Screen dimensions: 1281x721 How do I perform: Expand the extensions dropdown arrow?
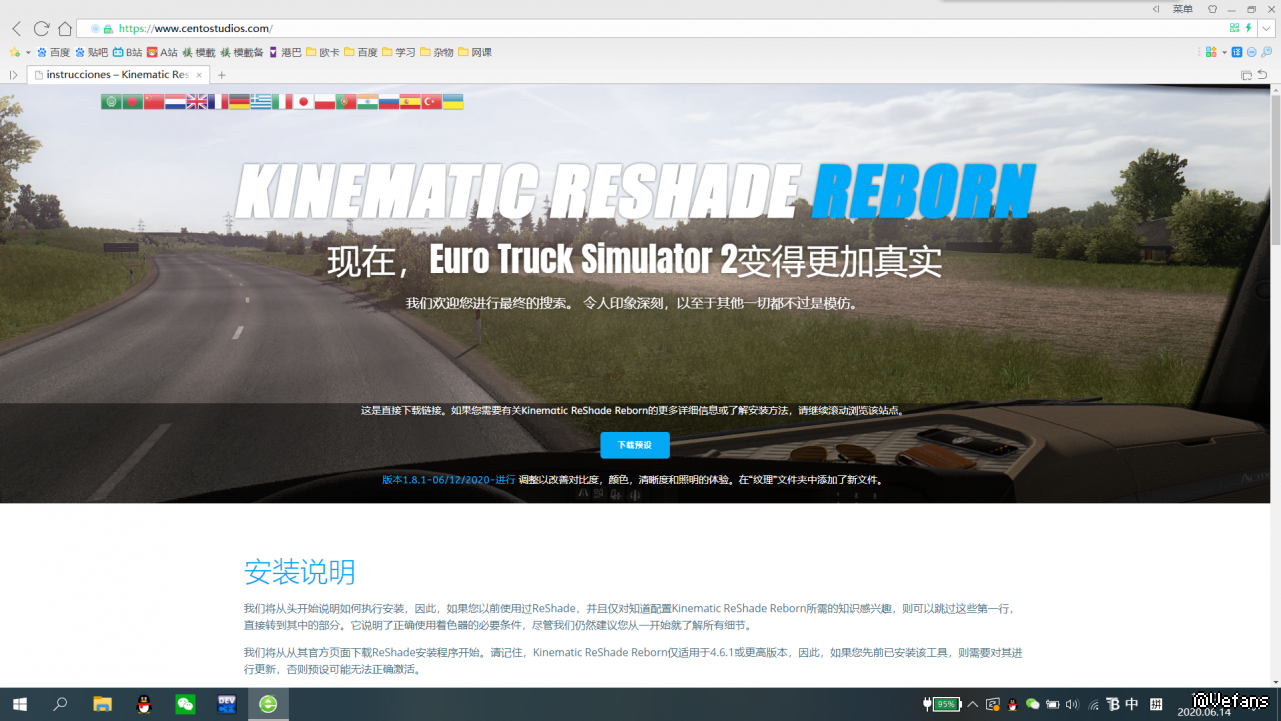(x=1222, y=52)
